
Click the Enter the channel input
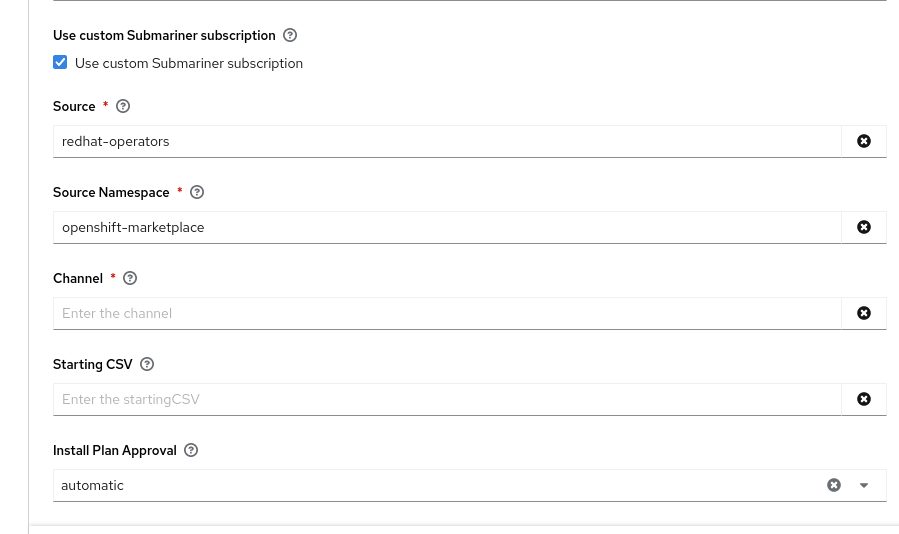tap(447, 313)
